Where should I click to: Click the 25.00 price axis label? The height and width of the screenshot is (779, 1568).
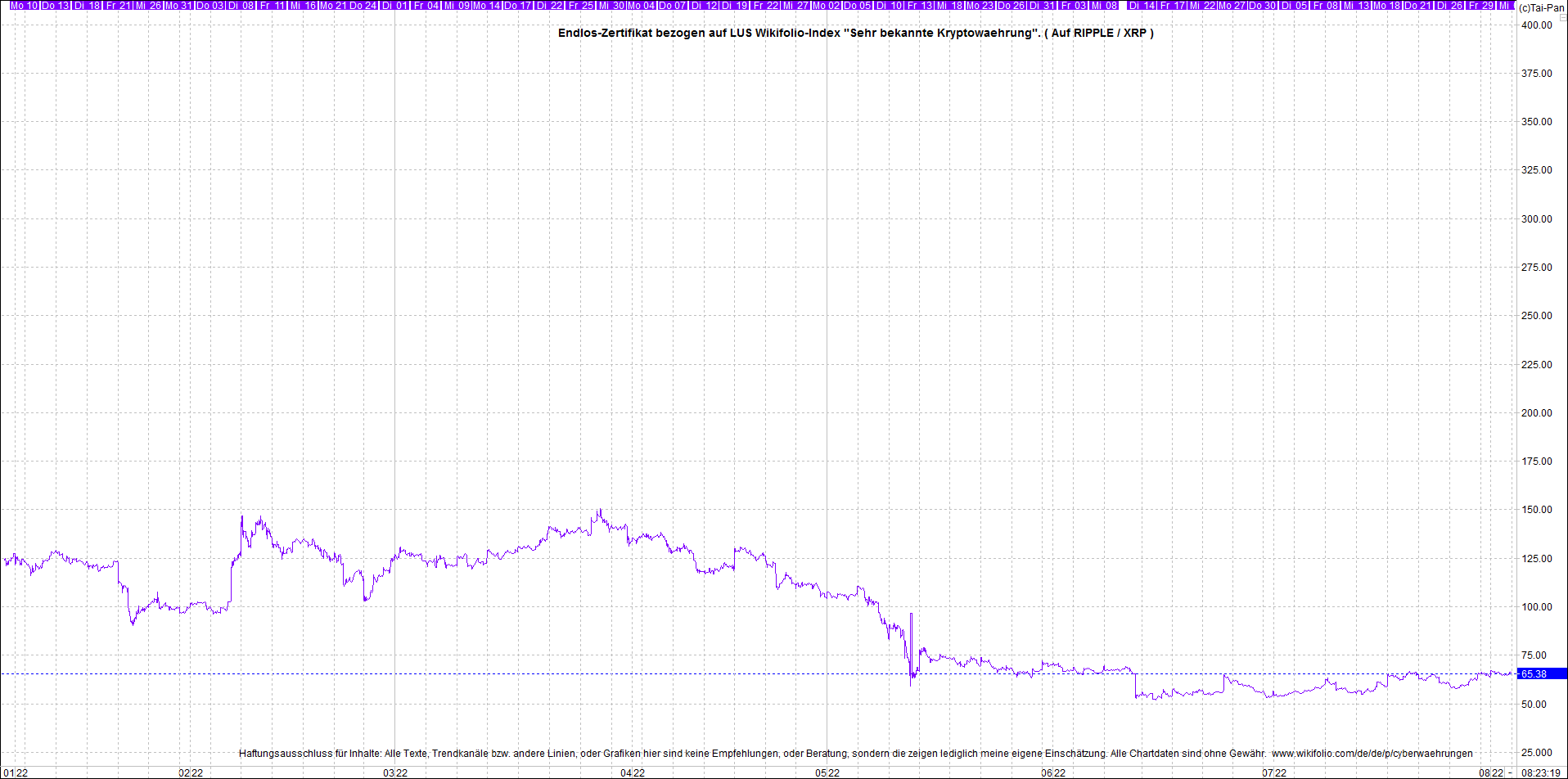click(1536, 753)
